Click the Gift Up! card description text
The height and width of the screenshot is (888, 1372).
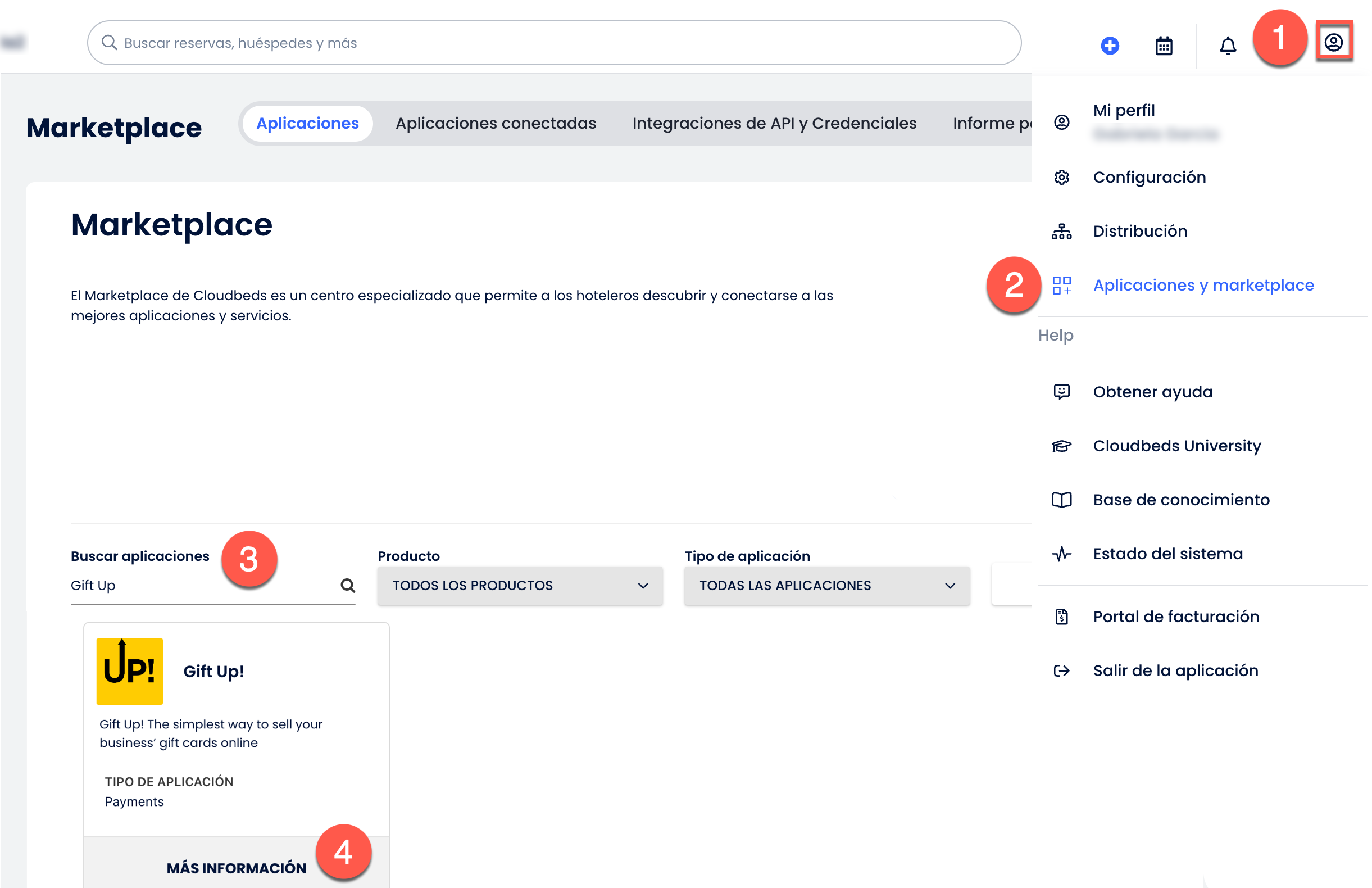pos(211,733)
